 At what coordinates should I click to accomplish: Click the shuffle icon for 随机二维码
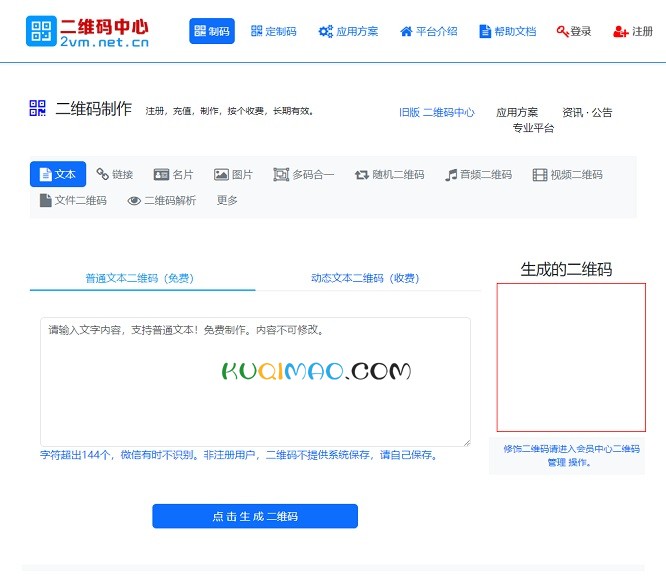pyautogui.click(x=362, y=175)
